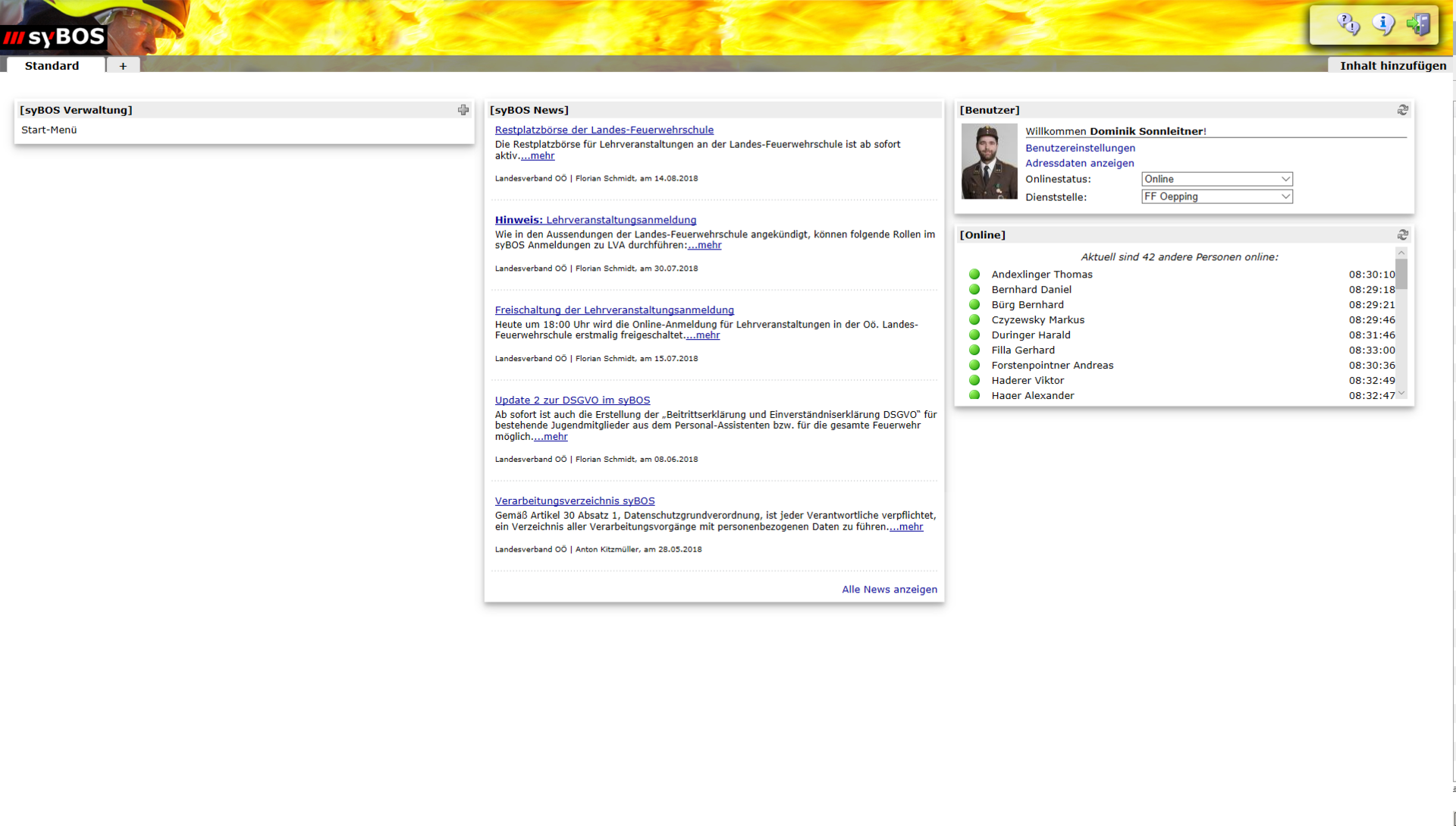Image resolution: width=1456 pixels, height=826 pixels.
Task: Select Duringer Harald in online list
Action: pyautogui.click(x=1031, y=335)
